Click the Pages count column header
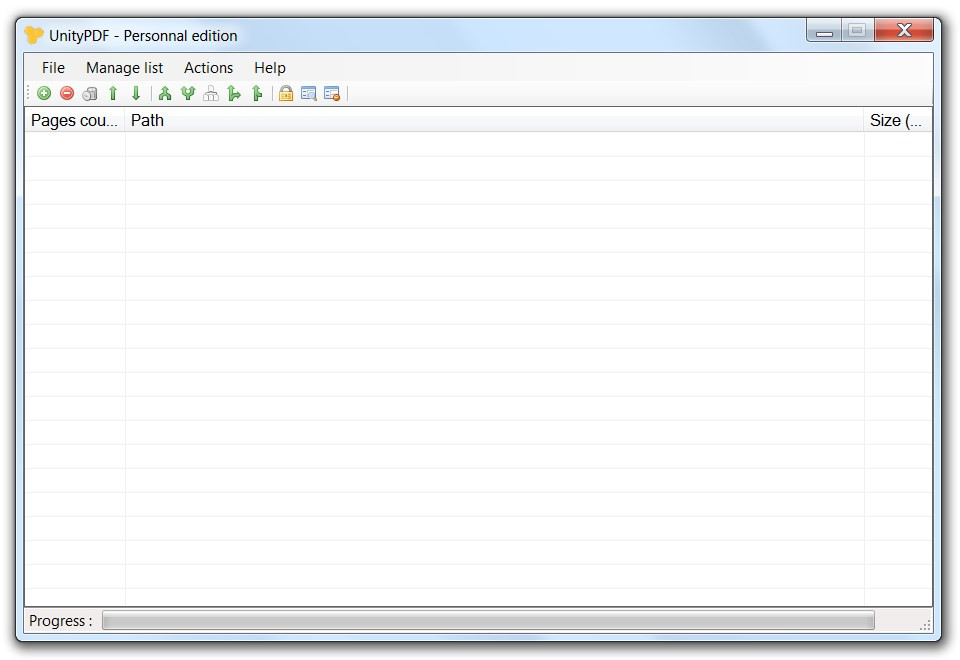Screen dimensions: 960x660 [75, 120]
